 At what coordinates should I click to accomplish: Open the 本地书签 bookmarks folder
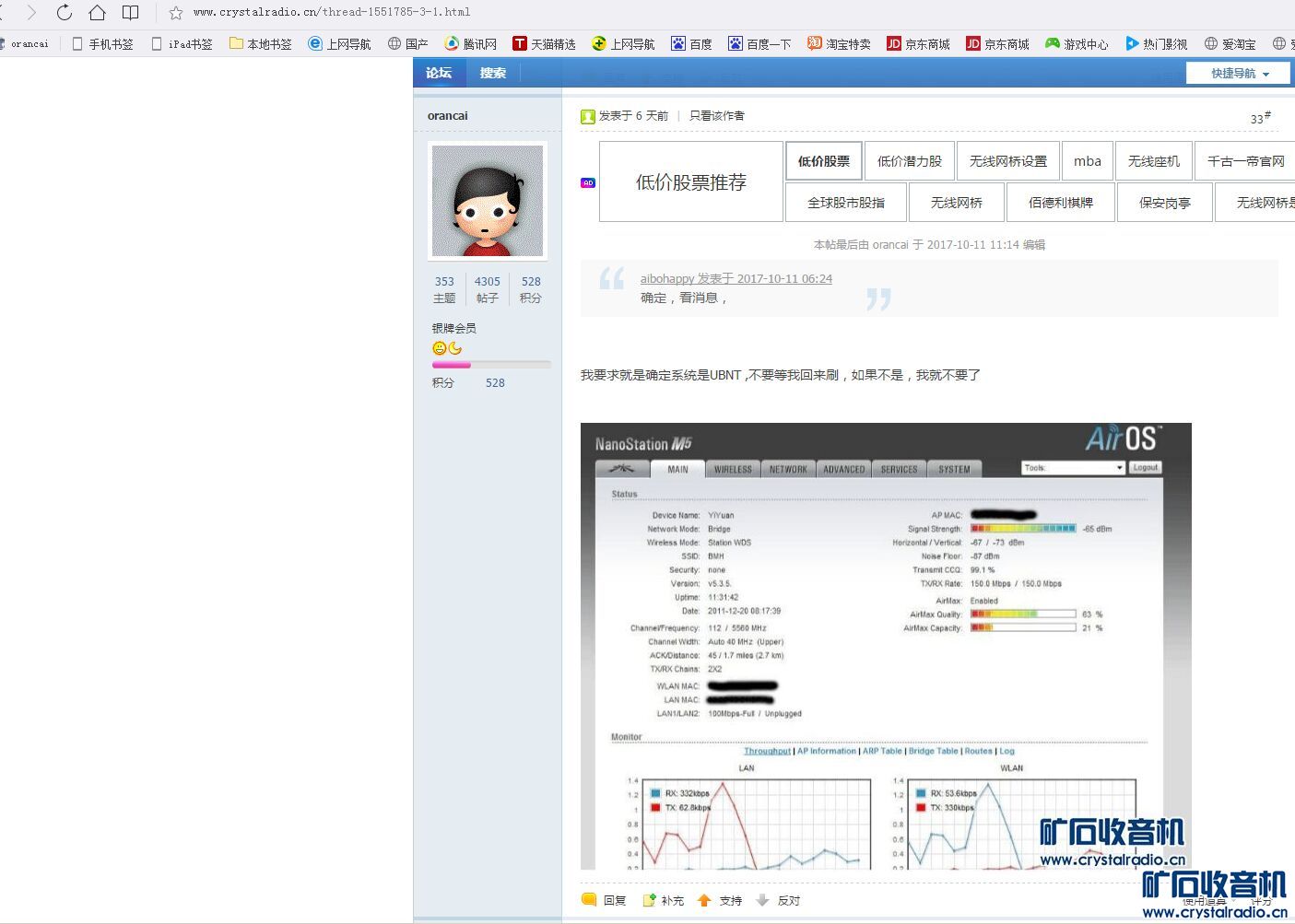coord(261,43)
